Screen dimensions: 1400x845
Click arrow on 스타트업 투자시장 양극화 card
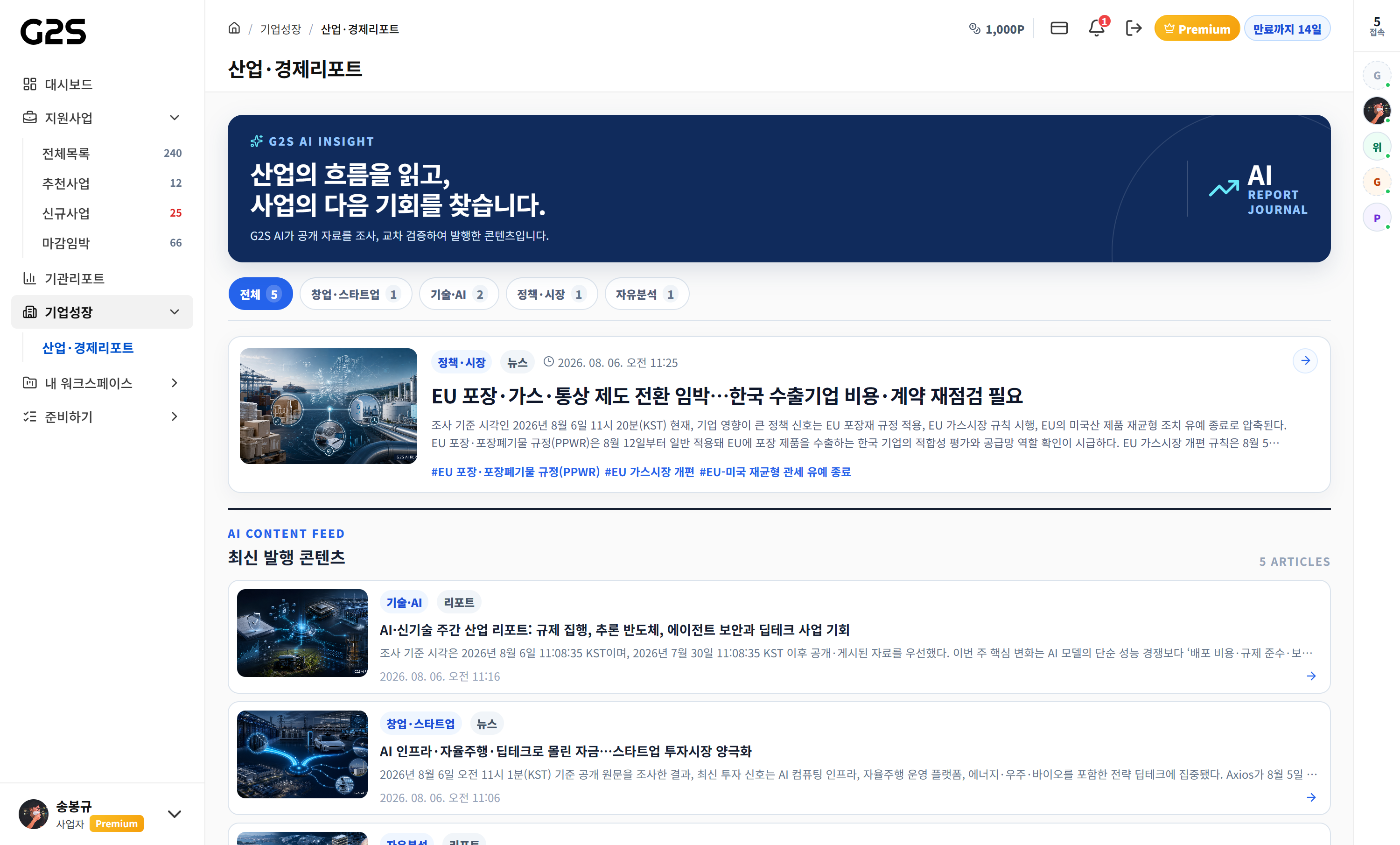(1311, 798)
